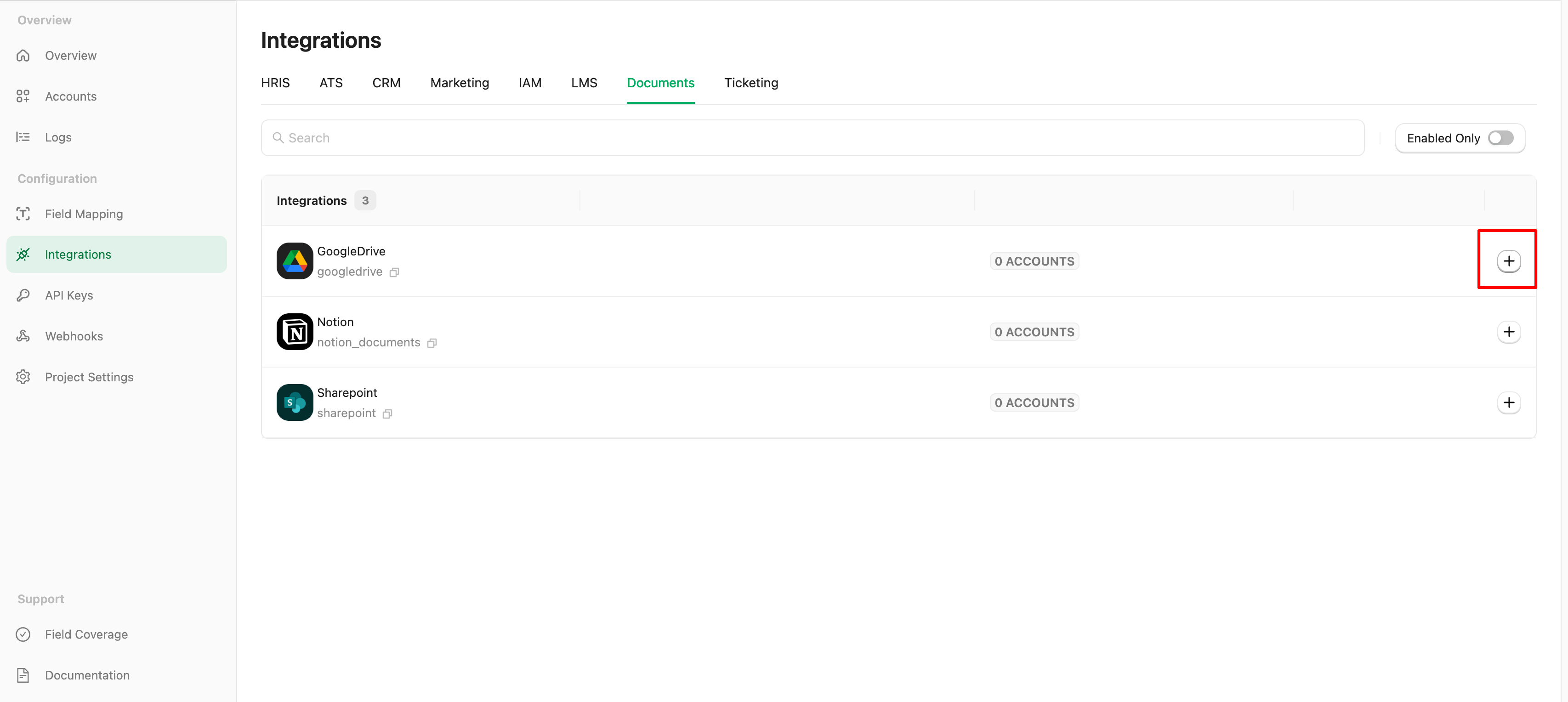Click the Accounts grid icon
The height and width of the screenshot is (702, 1568).
tap(23, 96)
